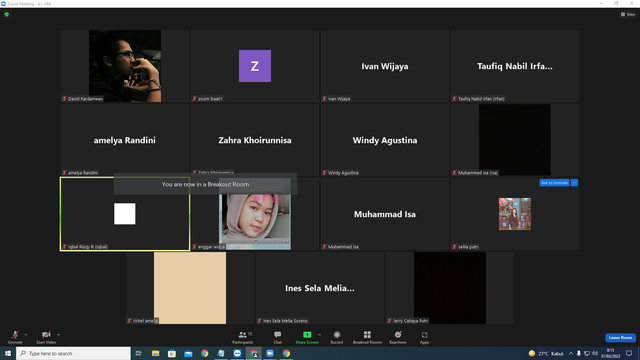This screenshot has width=640, height=360.
Task: Click 'You are now in a Breakout Room' notification
Action: click(205, 184)
